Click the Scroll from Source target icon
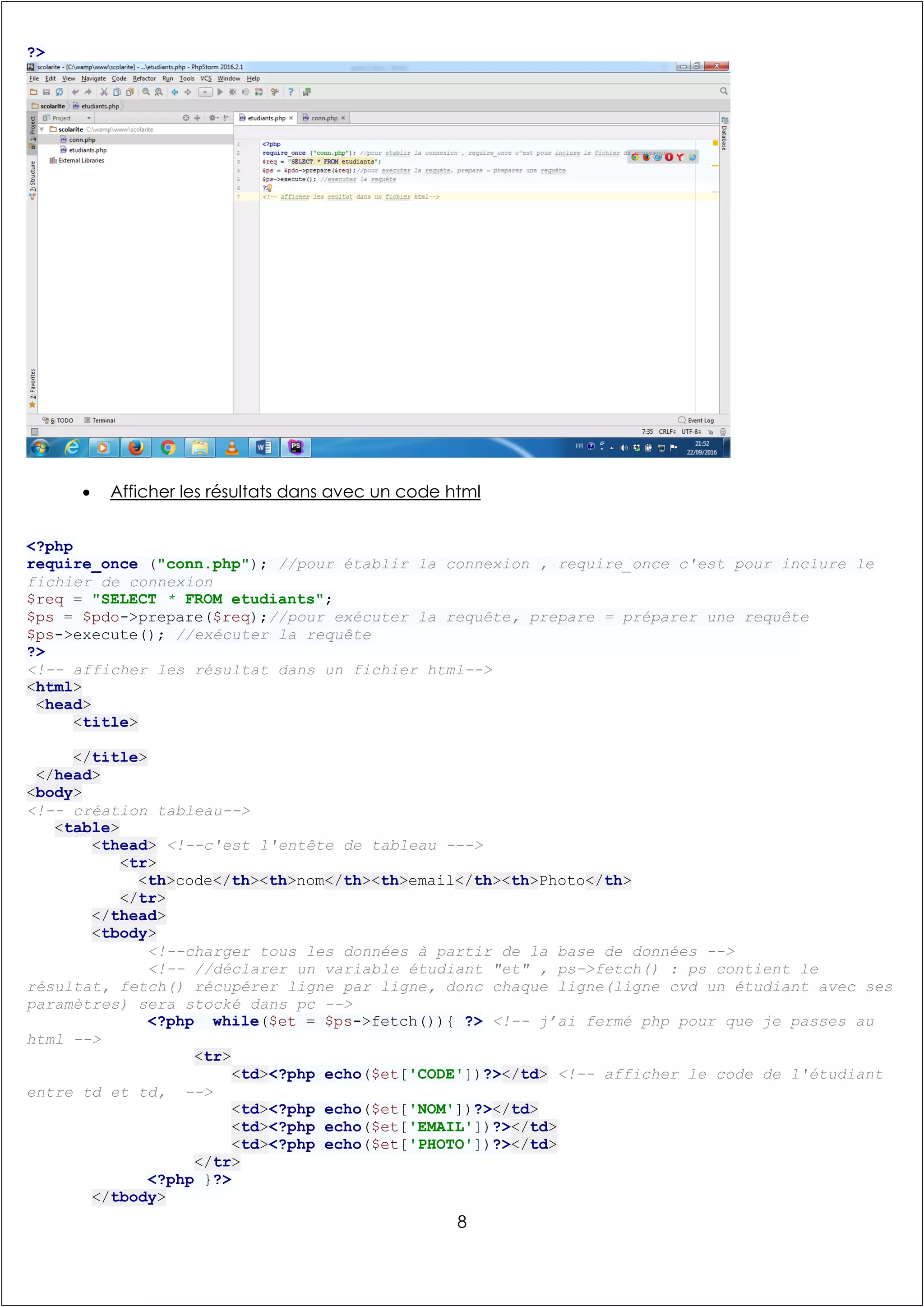This screenshot has width=924, height=1307. pos(186,118)
